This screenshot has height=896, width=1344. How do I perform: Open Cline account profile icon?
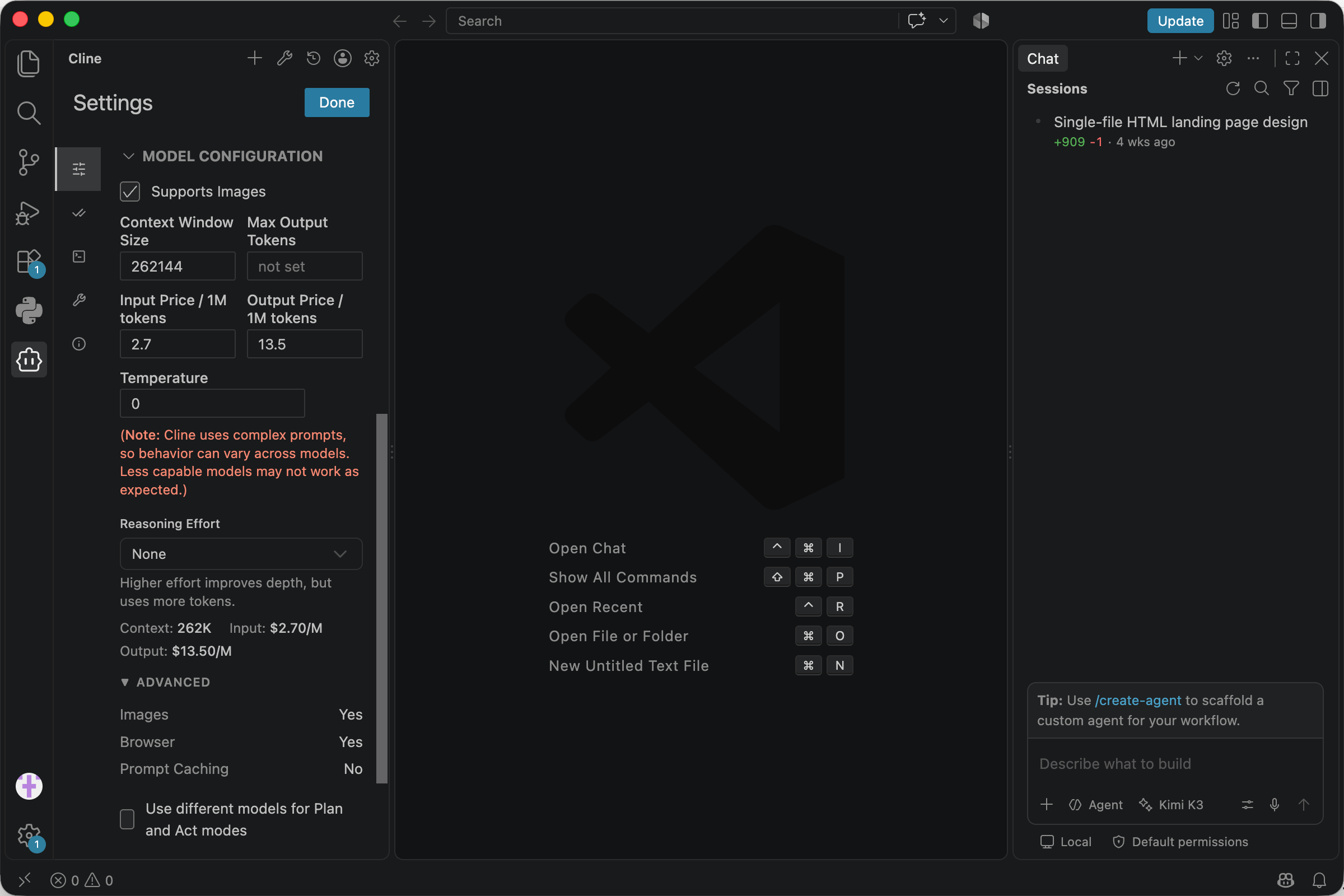click(342, 58)
